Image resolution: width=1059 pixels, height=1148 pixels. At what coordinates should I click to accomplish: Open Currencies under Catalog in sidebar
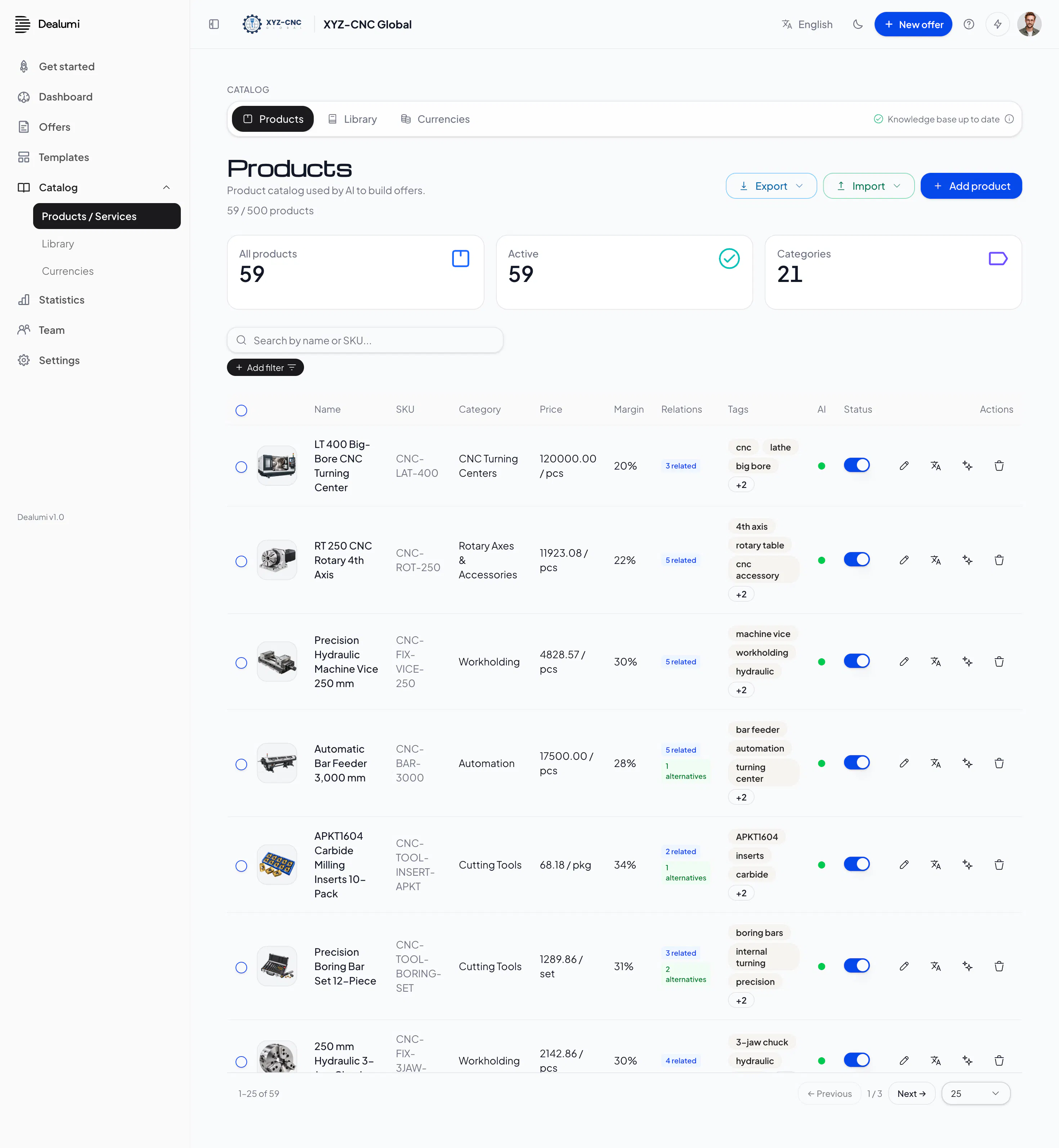(68, 271)
